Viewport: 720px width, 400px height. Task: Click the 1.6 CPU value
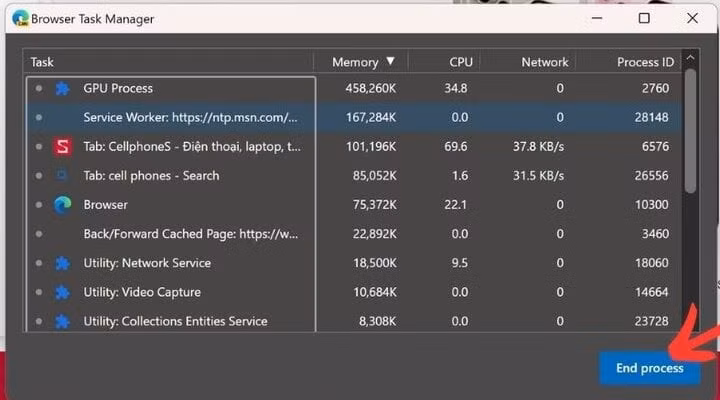[460, 175]
